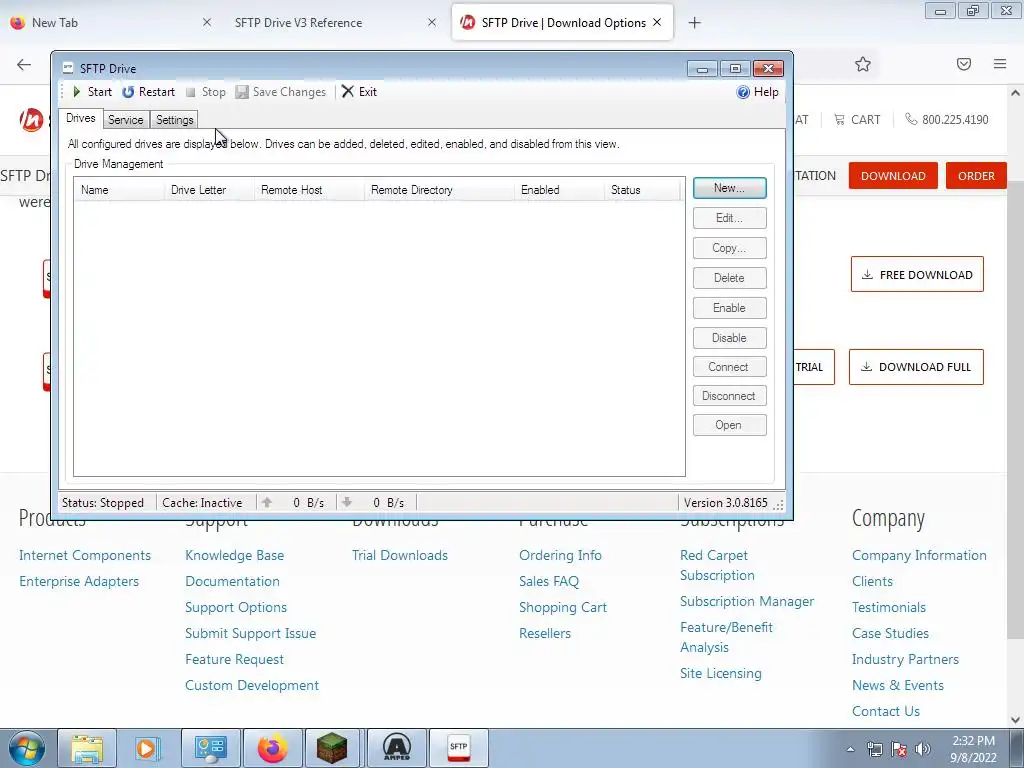1024x768 pixels.
Task: Open the Knowledge Base link
Action: [x=234, y=555]
